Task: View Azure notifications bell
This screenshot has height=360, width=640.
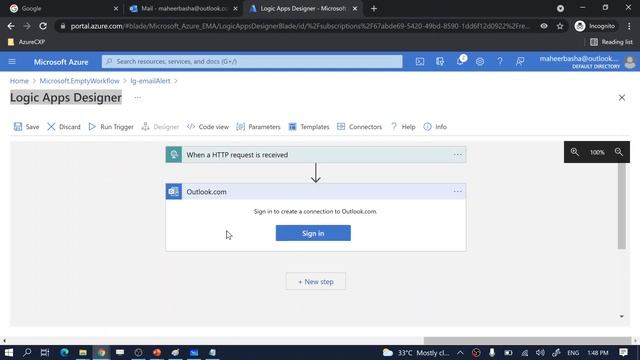Action: click(460, 62)
